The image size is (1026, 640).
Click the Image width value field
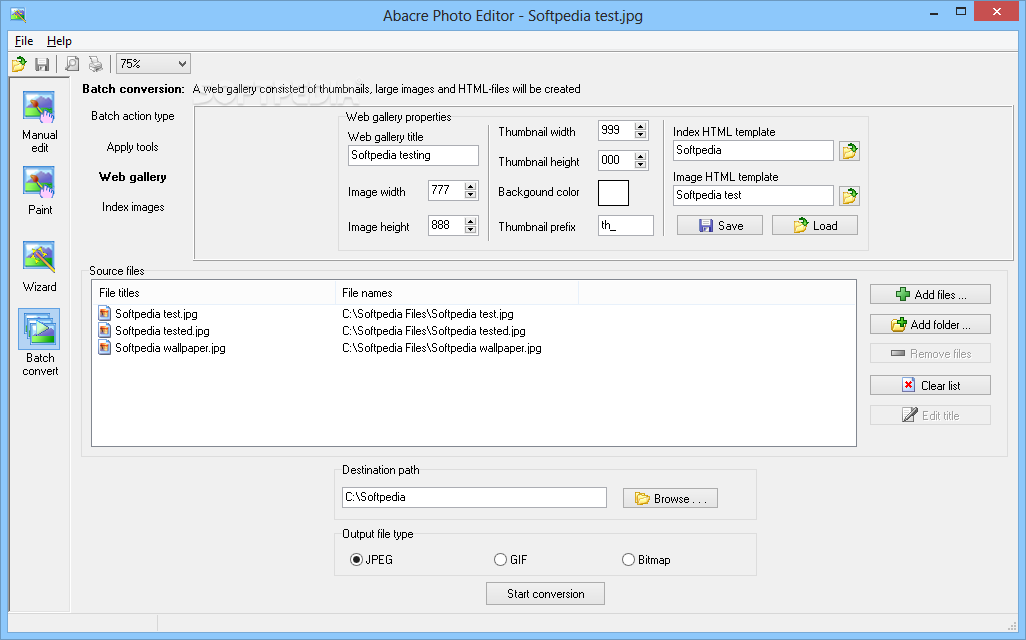(x=446, y=190)
